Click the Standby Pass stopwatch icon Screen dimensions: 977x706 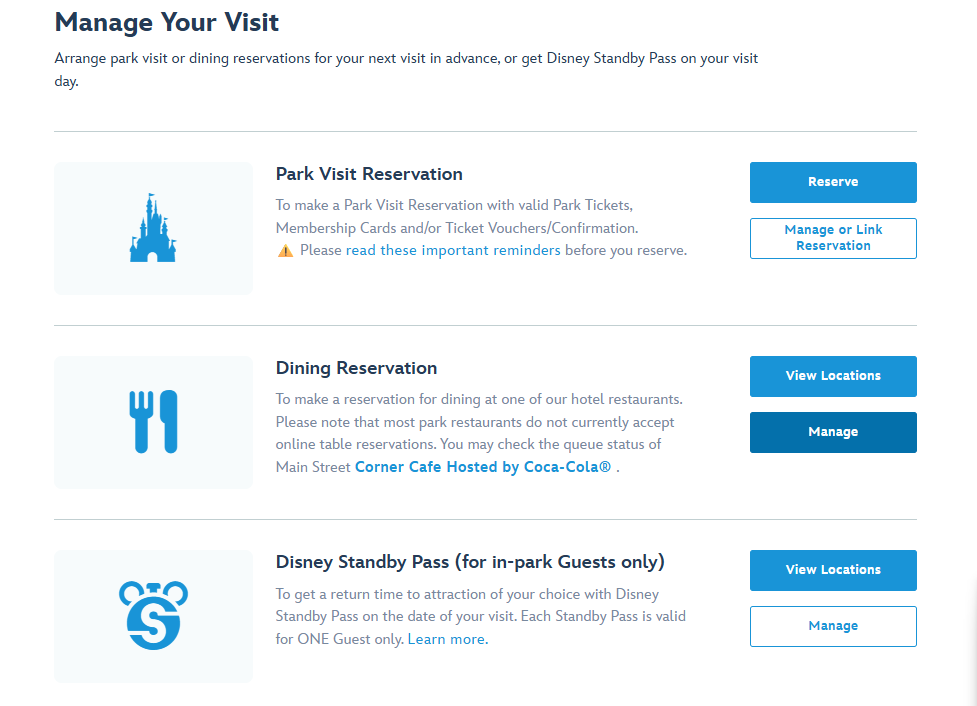tap(153, 614)
